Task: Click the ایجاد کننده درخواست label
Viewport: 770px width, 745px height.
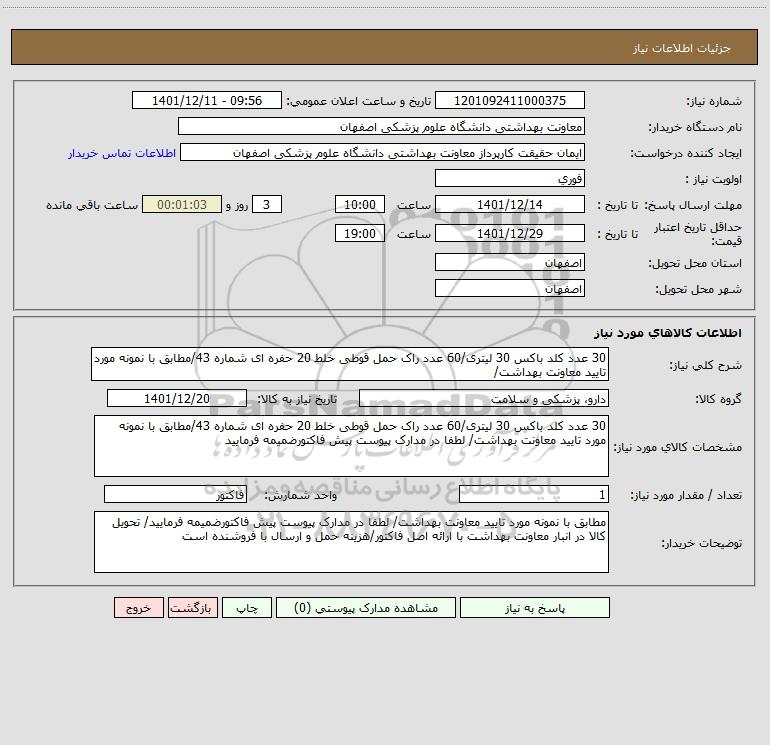Action: click(x=686, y=154)
